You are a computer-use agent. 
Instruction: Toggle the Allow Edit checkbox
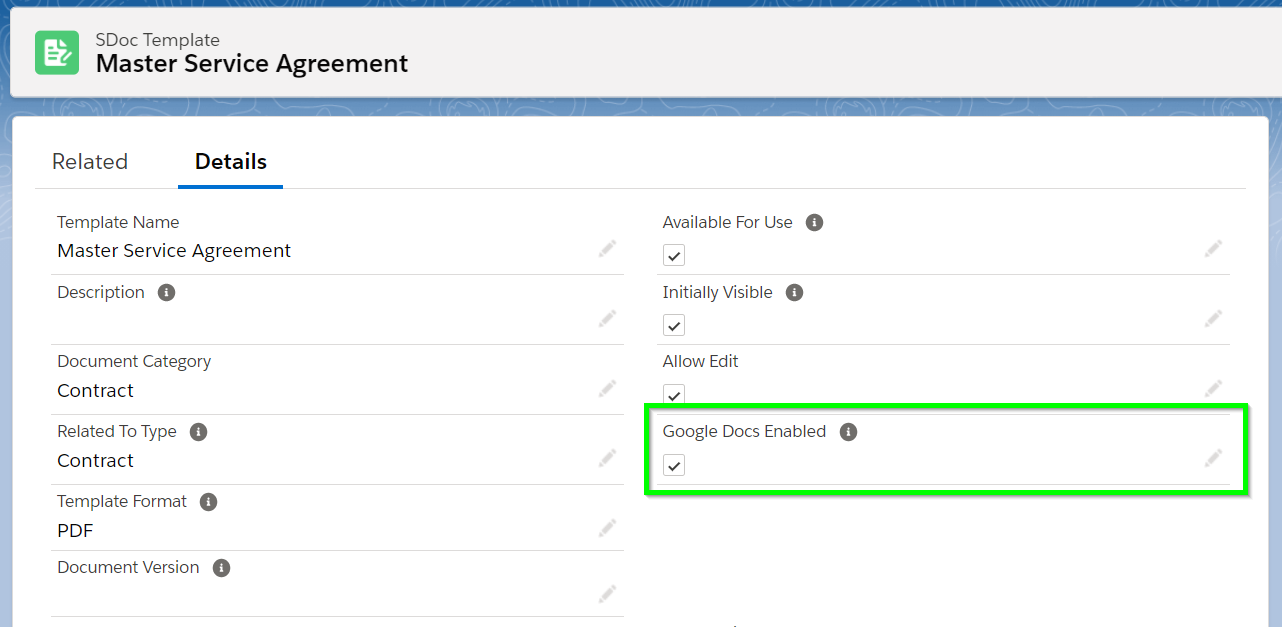(x=674, y=395)
